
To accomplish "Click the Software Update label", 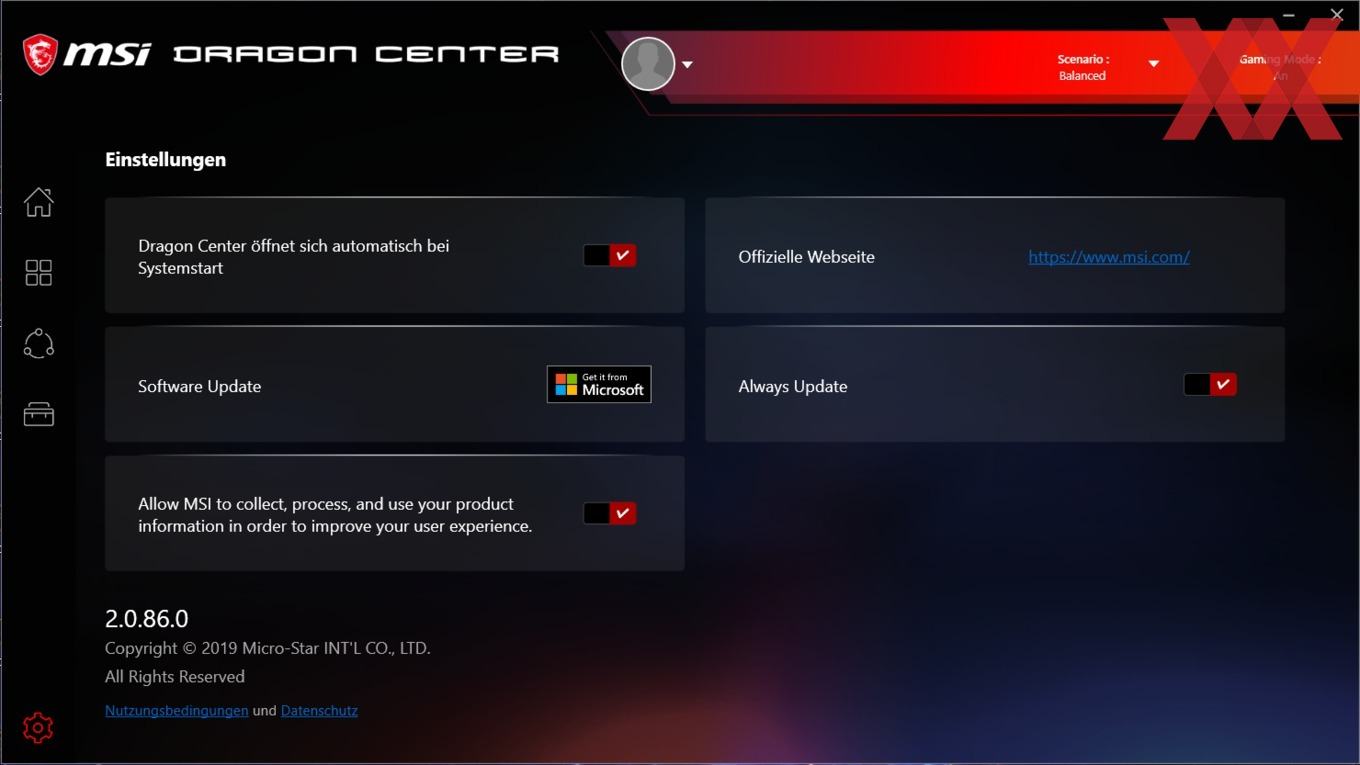I will pyautogui.click(x=200, y=387).
